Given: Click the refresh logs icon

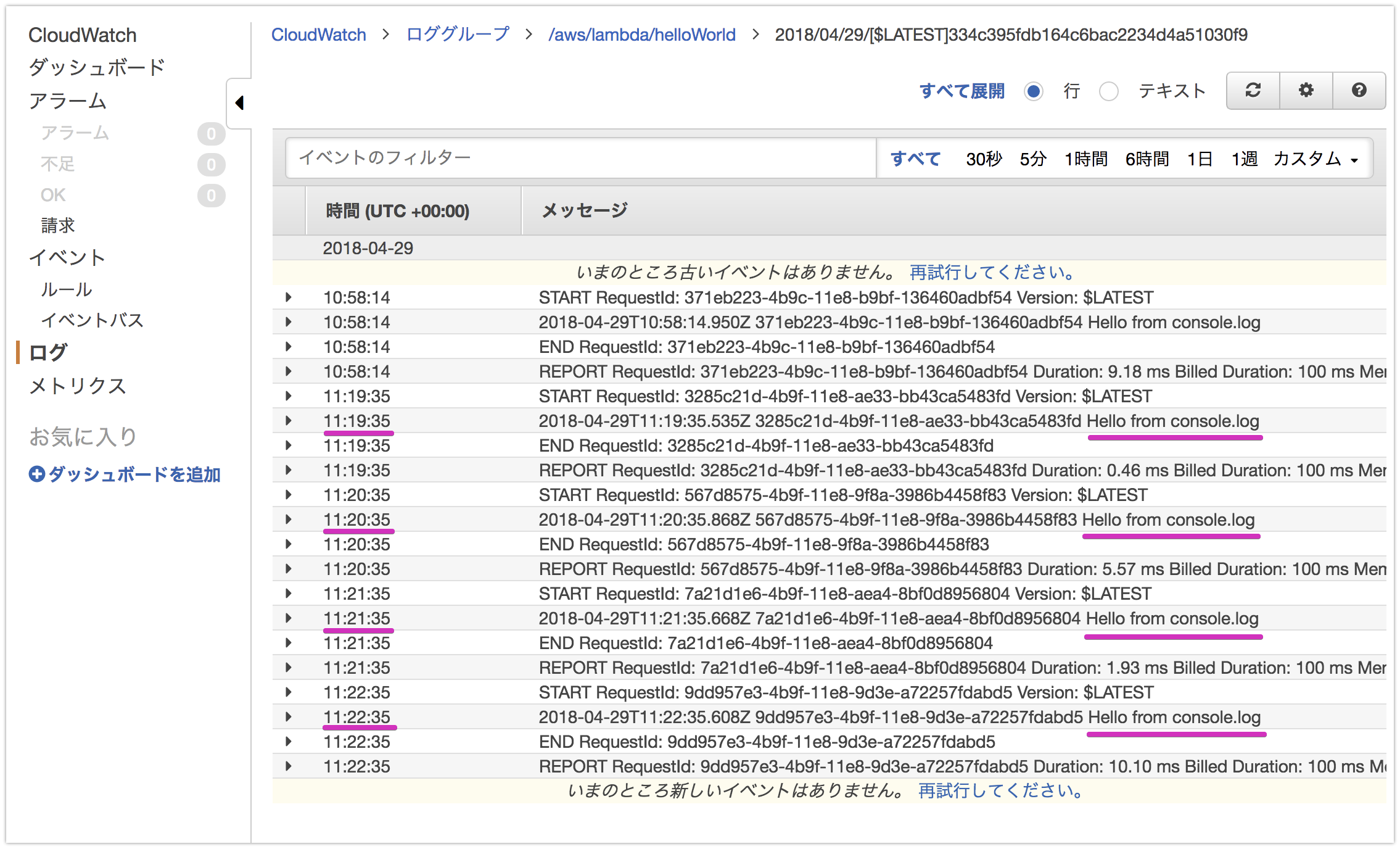Looking at the screenshot, I should point(1252,91).
